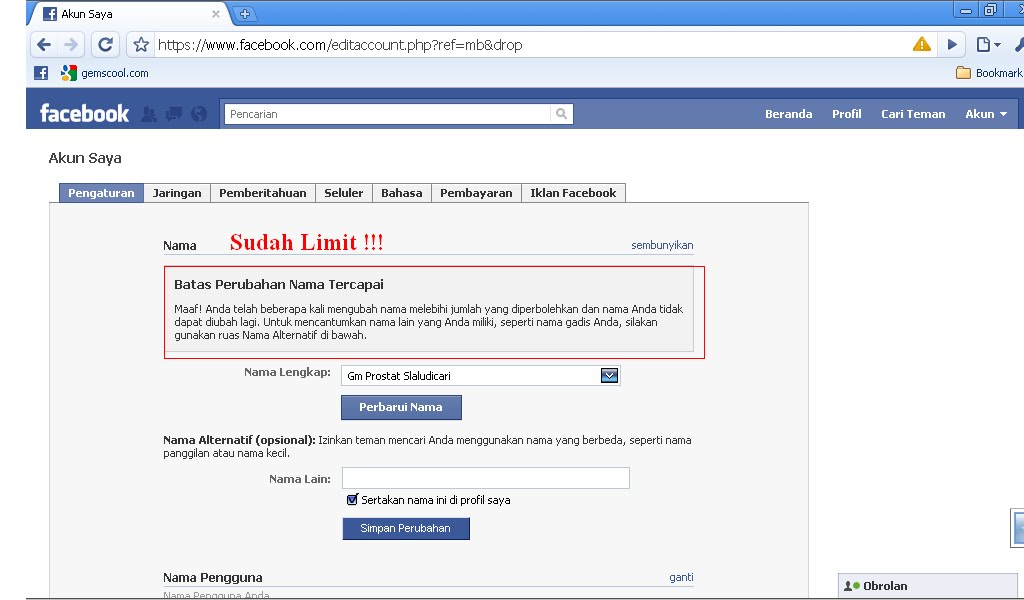The image size is (1024, 600).
Task: Open friend requests icon
Action: pos(149,114)
